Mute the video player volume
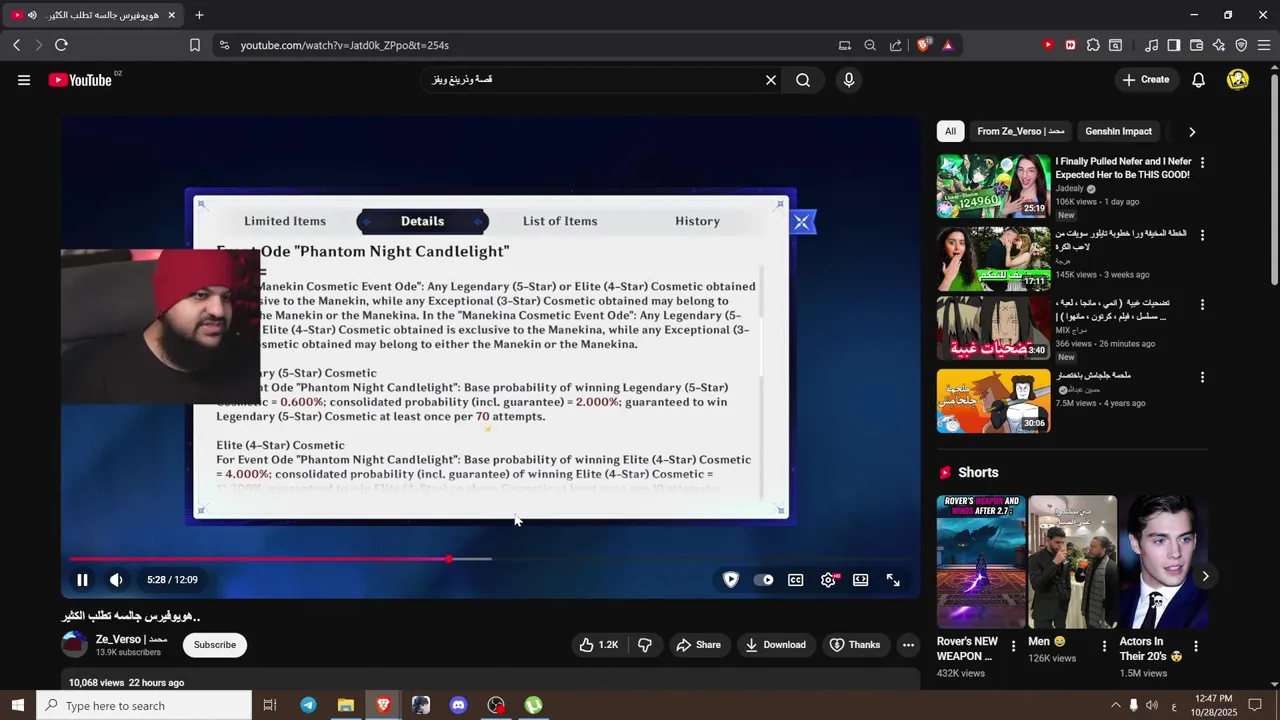Viewport: 1280px width, 720px height. [x=116, y=580]
